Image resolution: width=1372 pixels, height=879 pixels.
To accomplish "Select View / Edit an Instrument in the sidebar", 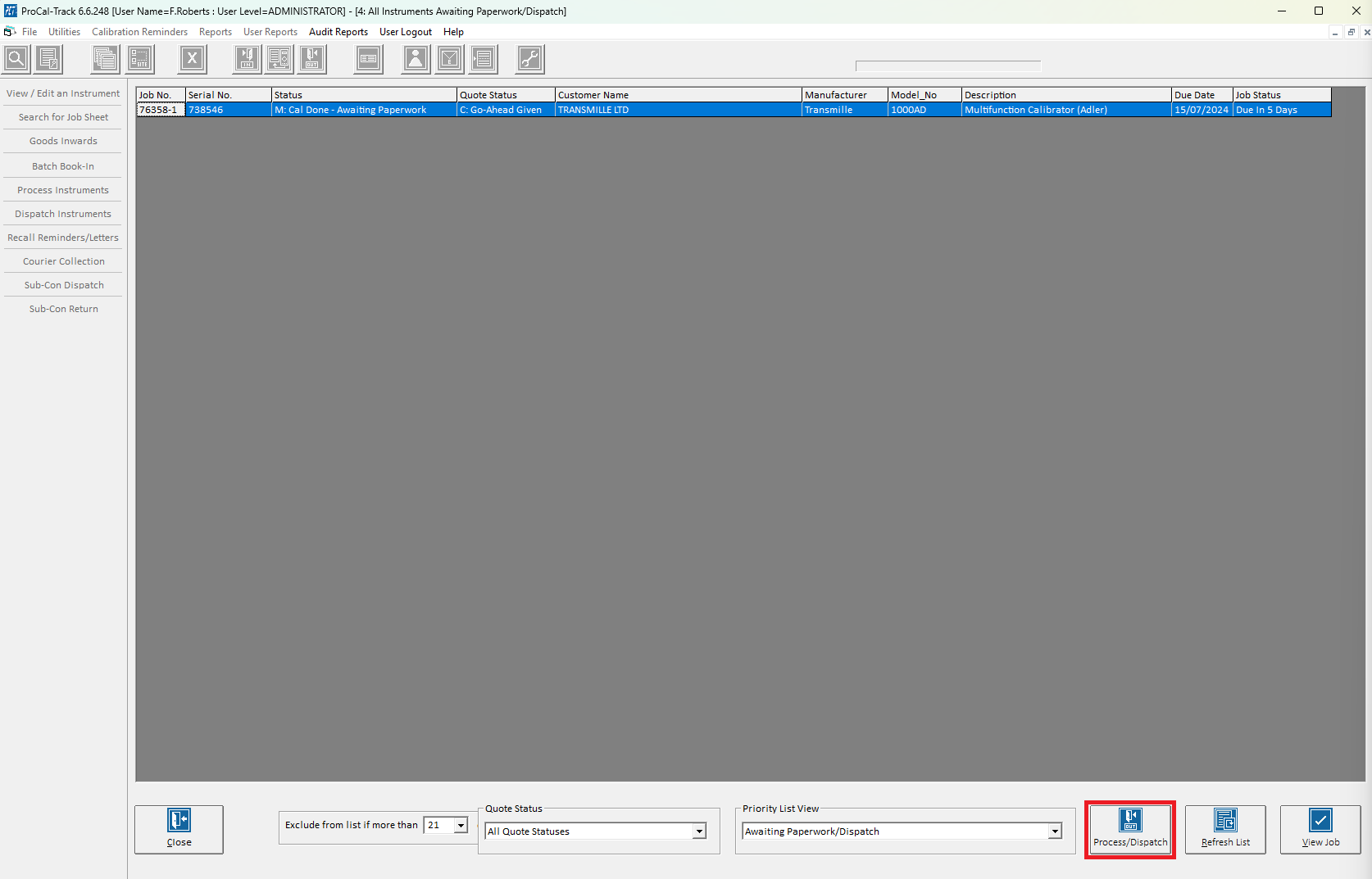I will pos(63,93).
